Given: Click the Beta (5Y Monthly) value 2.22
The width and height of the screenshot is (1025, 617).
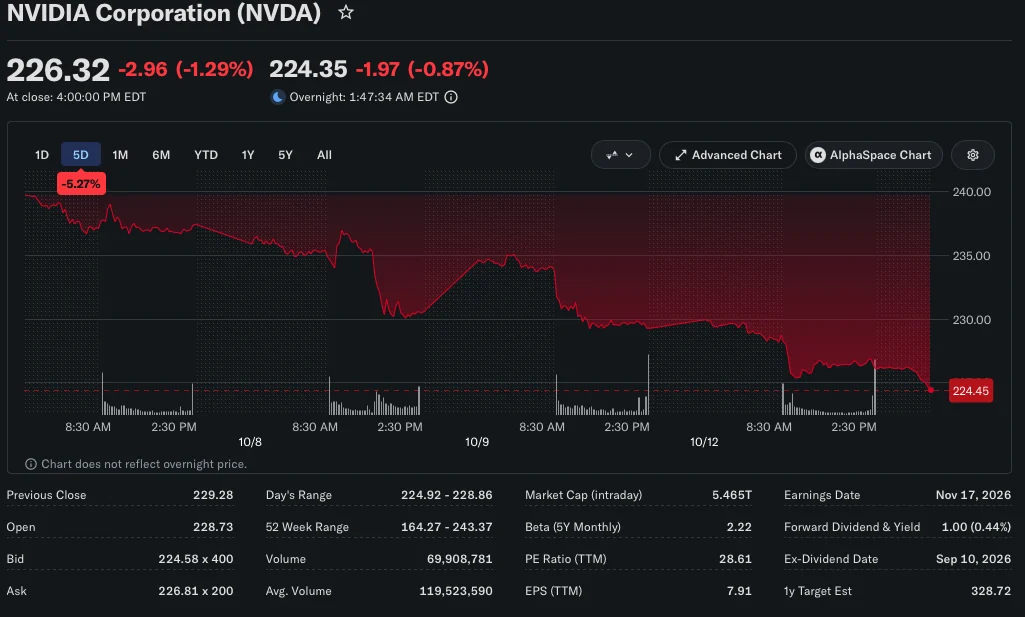Looking at the screenshot, I should pyautogui.click(x=739, y=527).
